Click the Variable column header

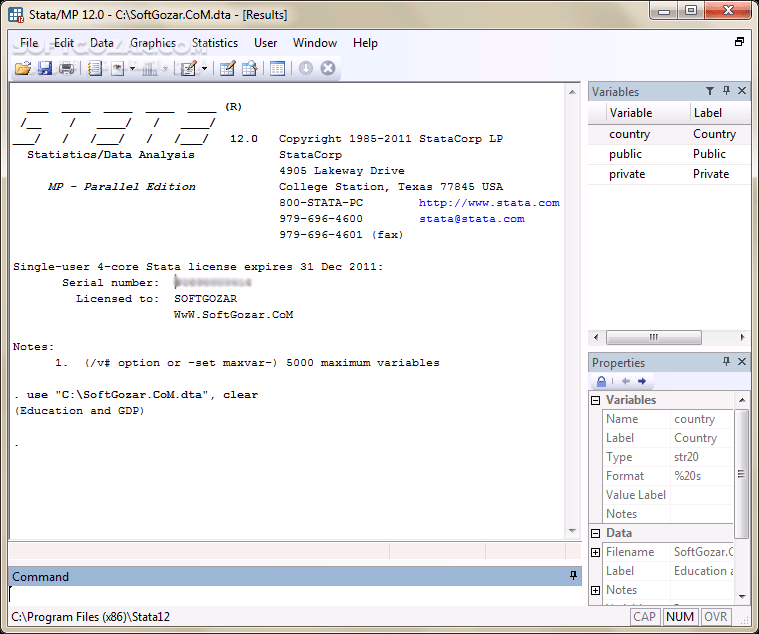648,113
